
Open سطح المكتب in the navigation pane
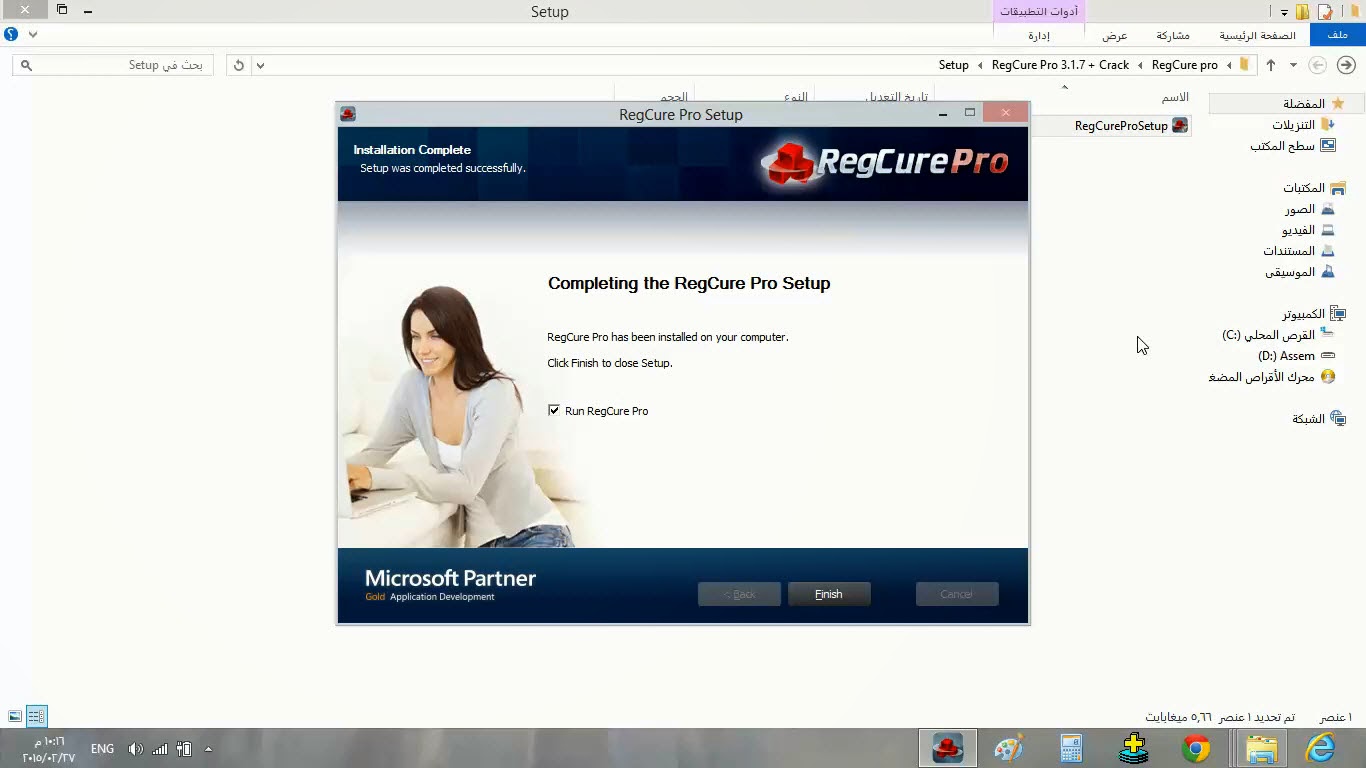(1282, 146)
